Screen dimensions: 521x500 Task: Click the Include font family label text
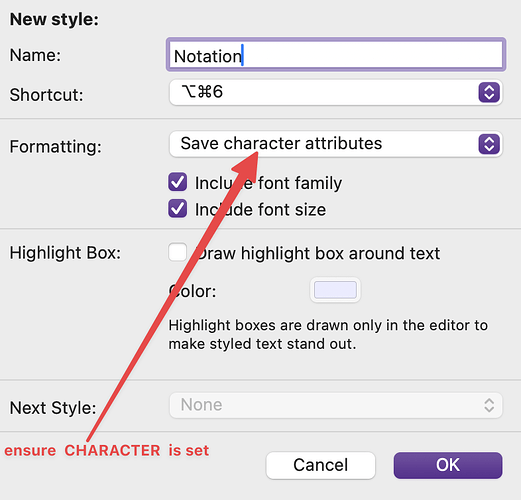[x=268, y=183]
